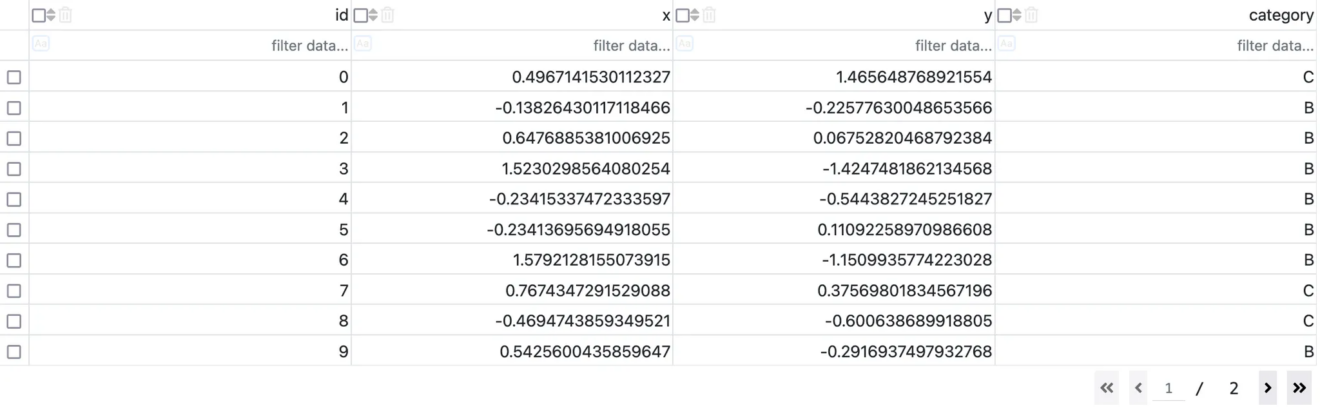Click the trash icon in the category column

coord(1031,15)
